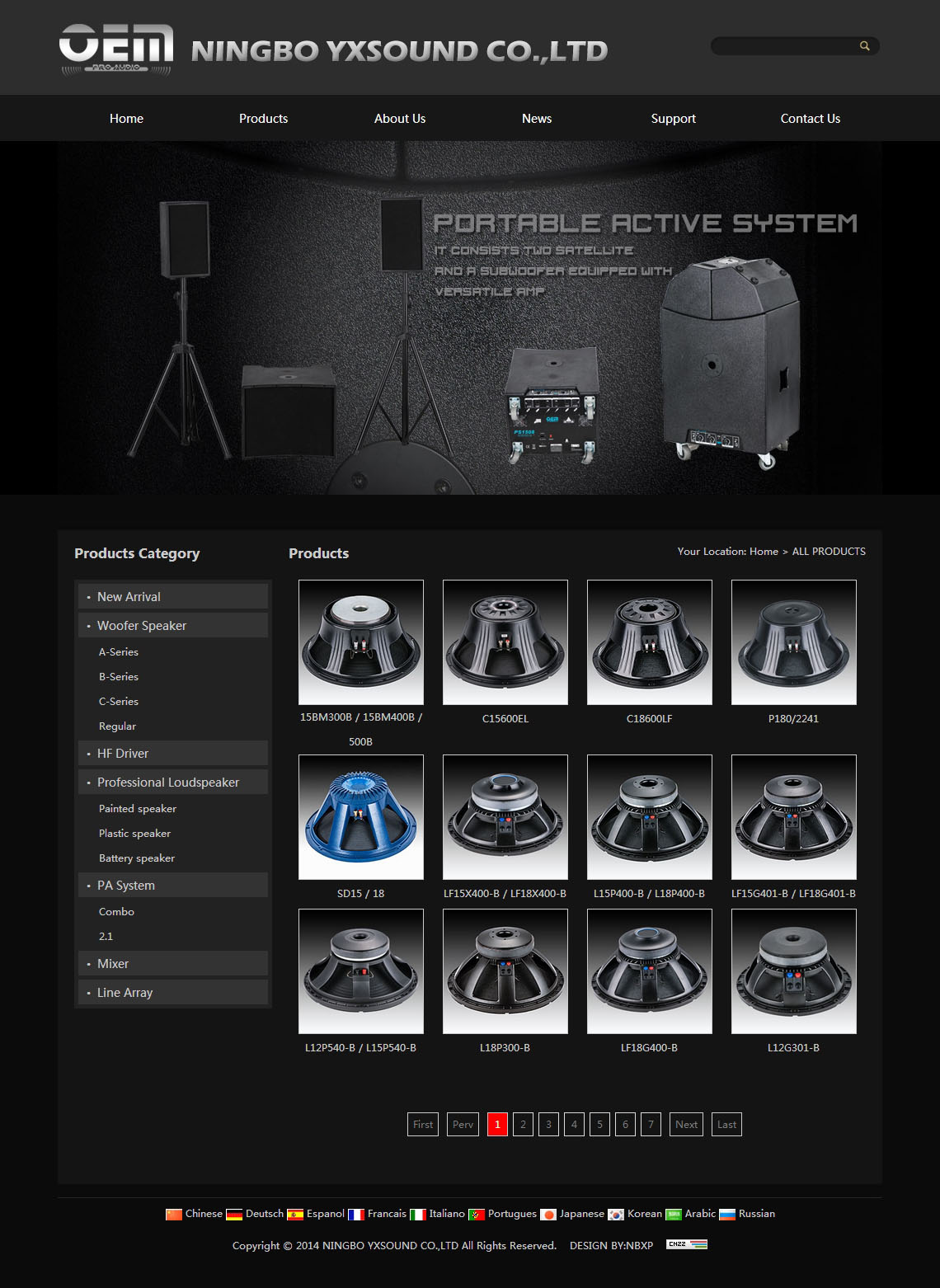940x1288 pixels.
Task: Select current page 1 in pagination
Action: tap(497, 1124)
